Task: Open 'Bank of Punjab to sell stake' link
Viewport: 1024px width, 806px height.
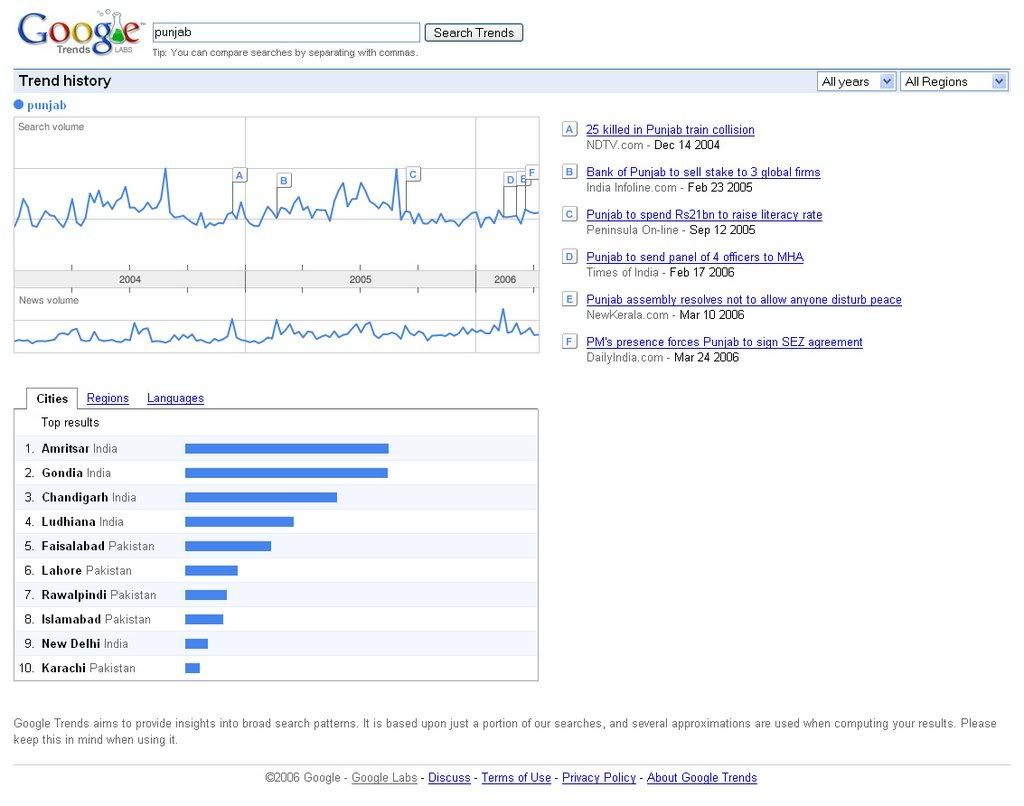Action: pos(703,172)
